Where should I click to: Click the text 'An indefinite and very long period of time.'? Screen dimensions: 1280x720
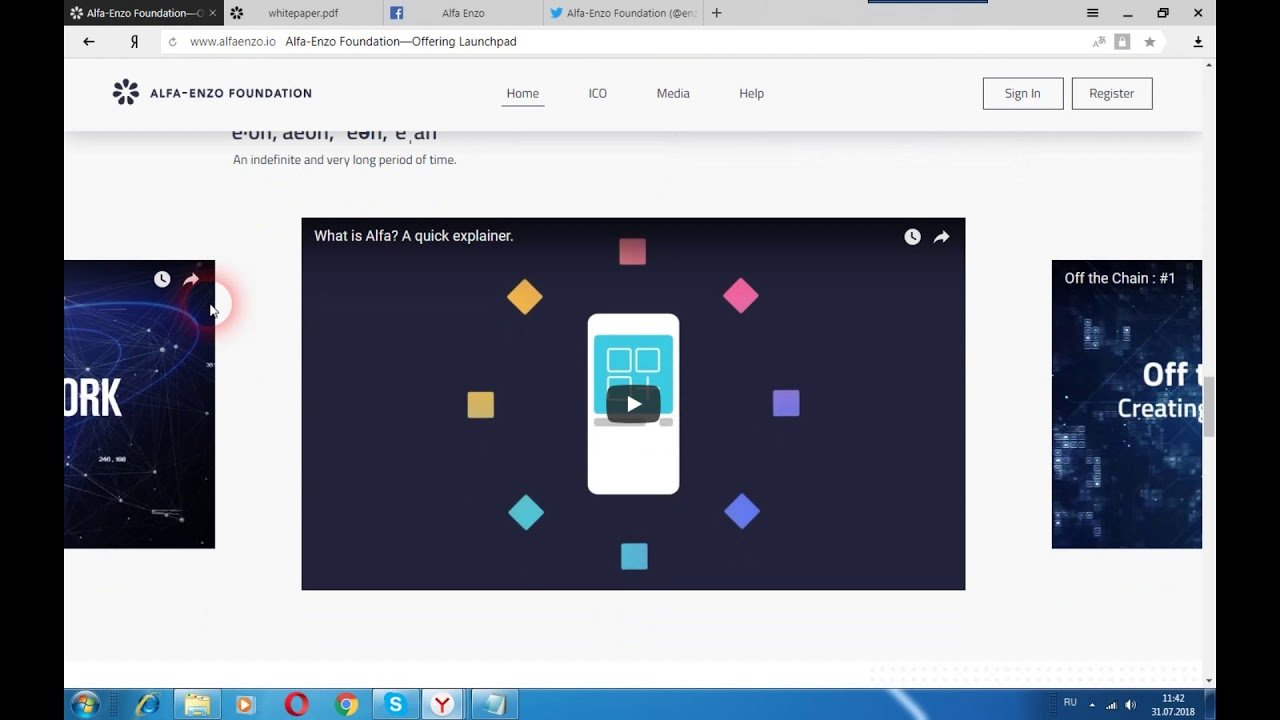tap(344, 160)
